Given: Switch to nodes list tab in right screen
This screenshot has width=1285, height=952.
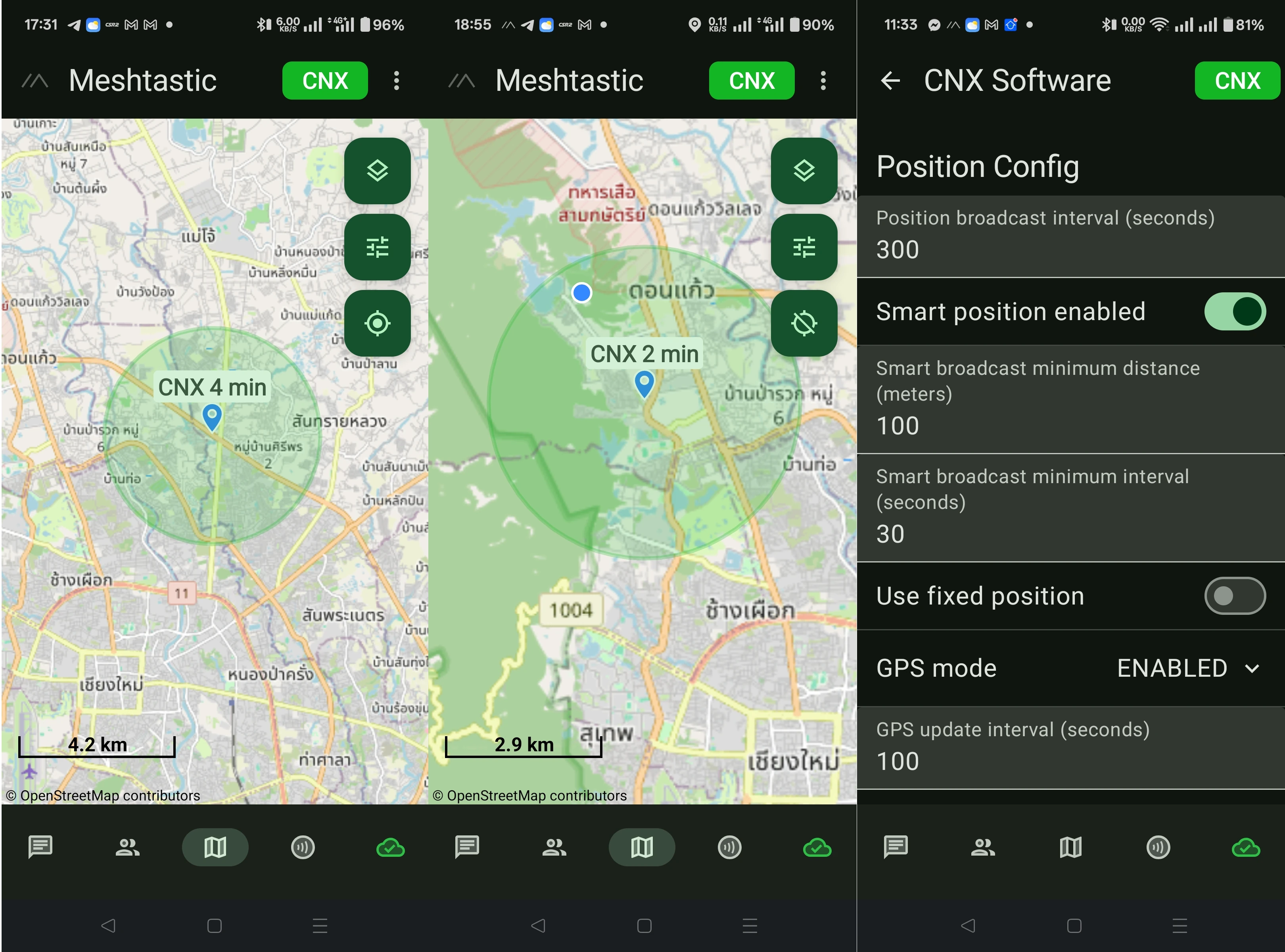Looking at the screenshot, I should pyautogui.click(x=983, y=847).
